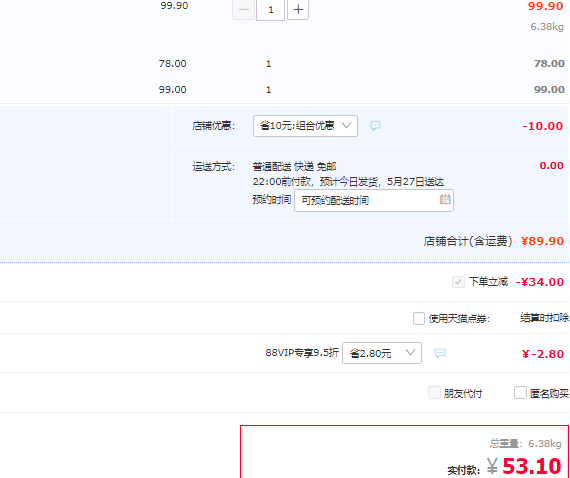Viewport: 570px width, 478px height.
Task: Click the chevron arrow in 省10元 combo box
Action: pyautogui.click(x=346, y=125)
